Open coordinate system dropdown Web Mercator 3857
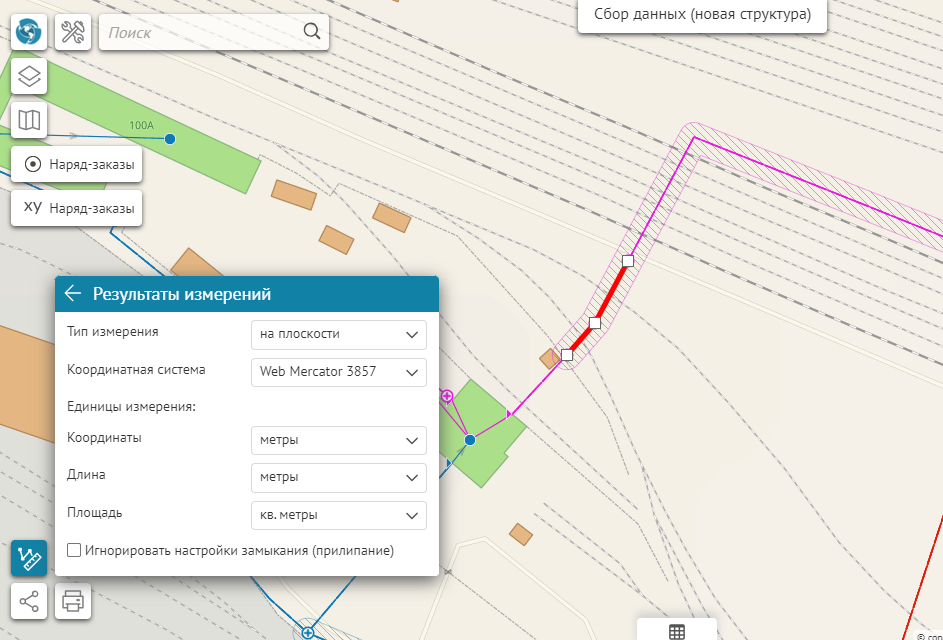 coord(338,372)
